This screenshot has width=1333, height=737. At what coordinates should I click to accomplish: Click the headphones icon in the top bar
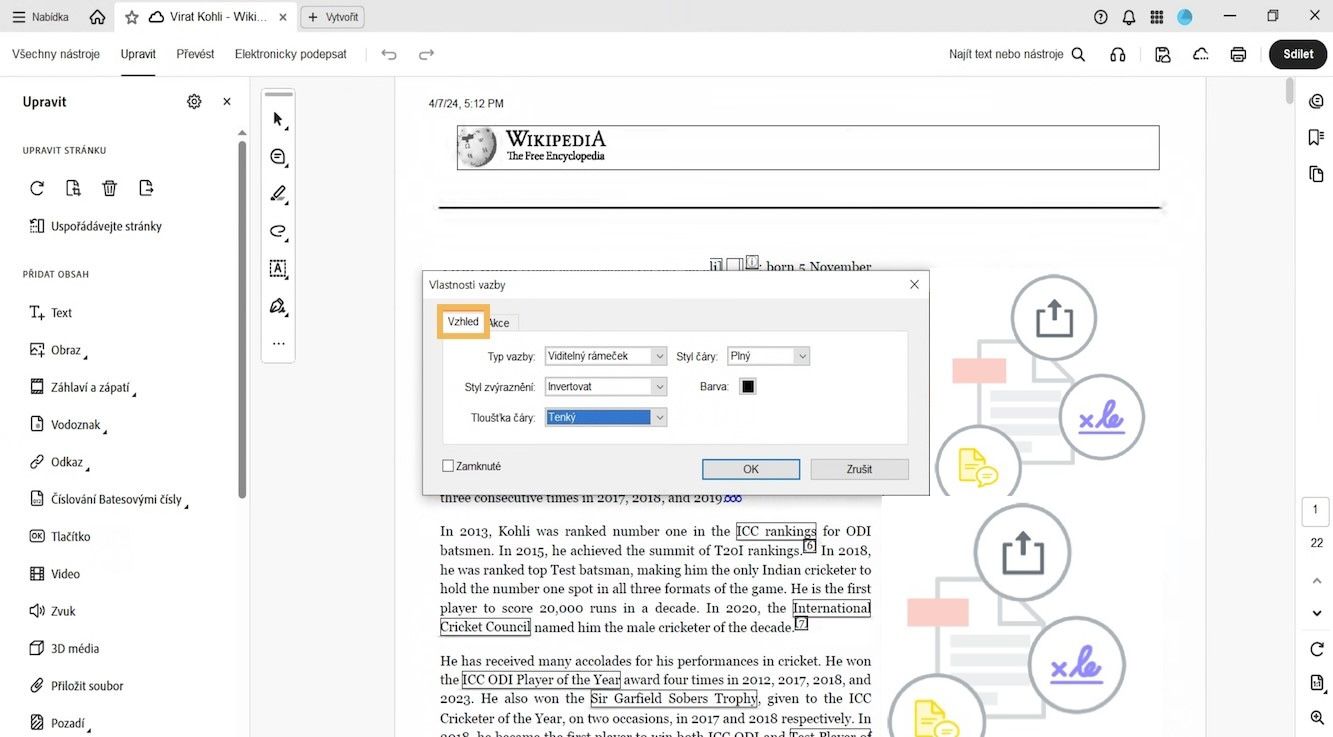tap(1118, 55)
